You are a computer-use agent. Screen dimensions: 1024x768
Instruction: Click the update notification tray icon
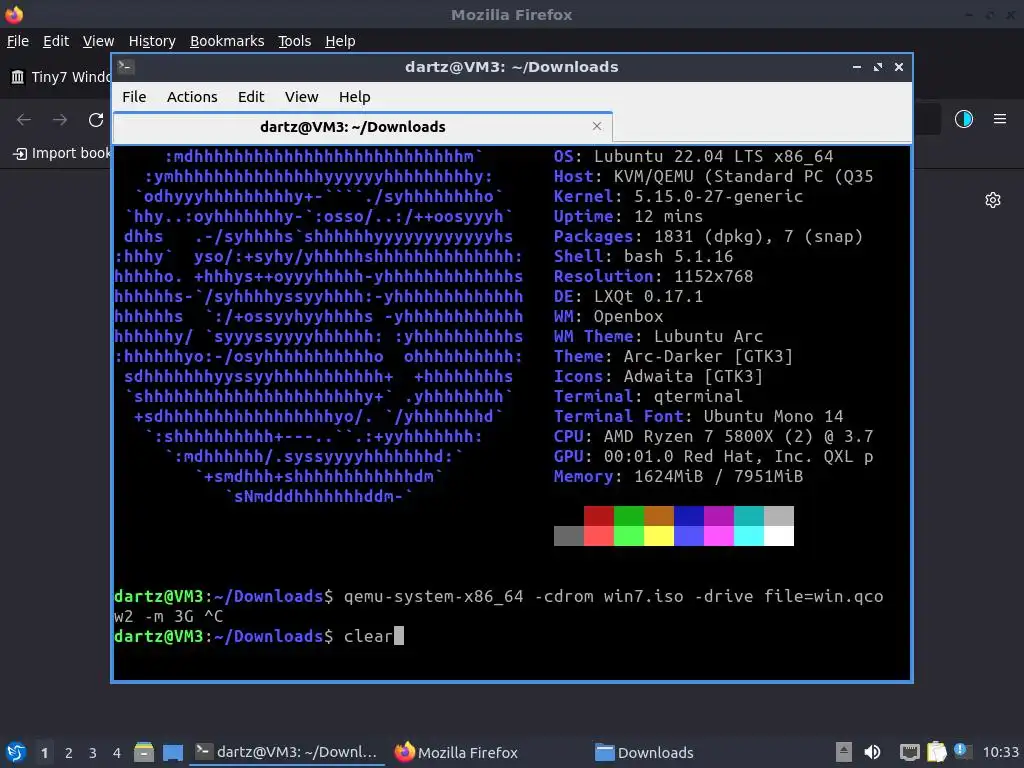962,751
